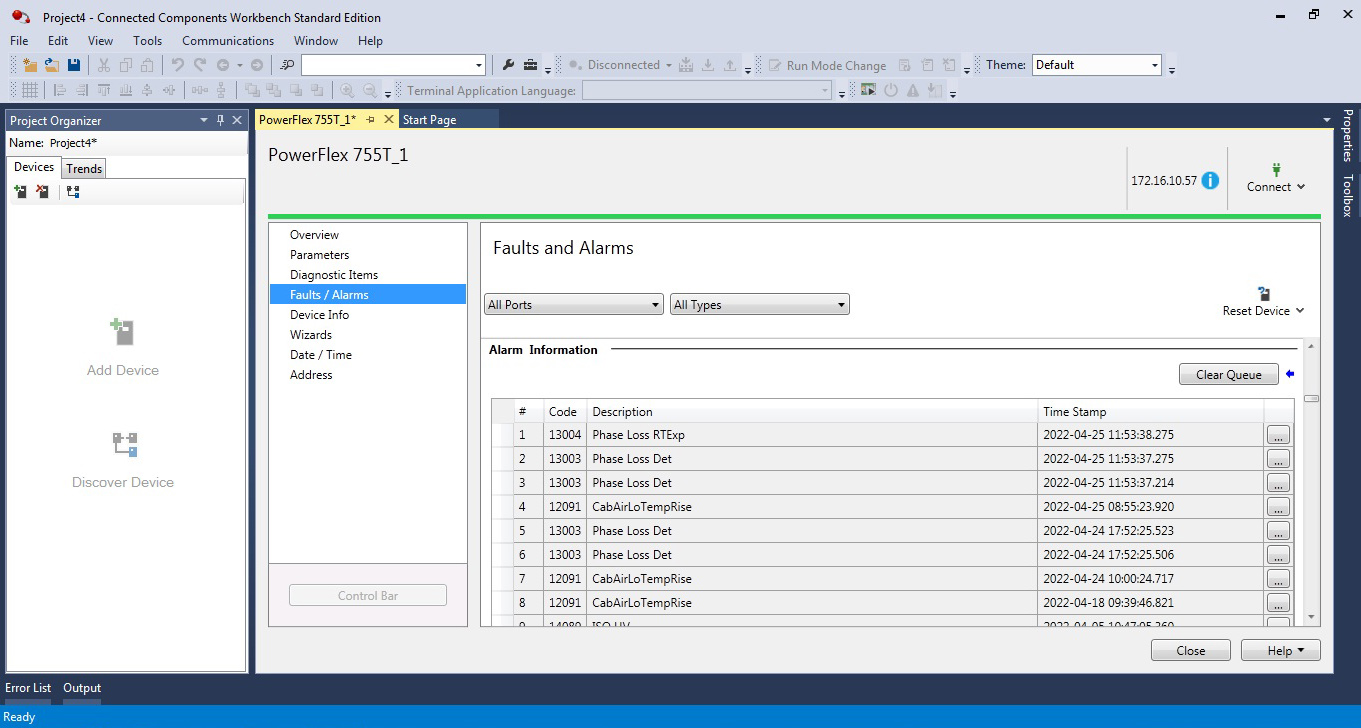Click the blue info icon beside 172.16.10.57
Image resolution: width=1361 pixels, height=728 pixels.
tap(1210, 181)
